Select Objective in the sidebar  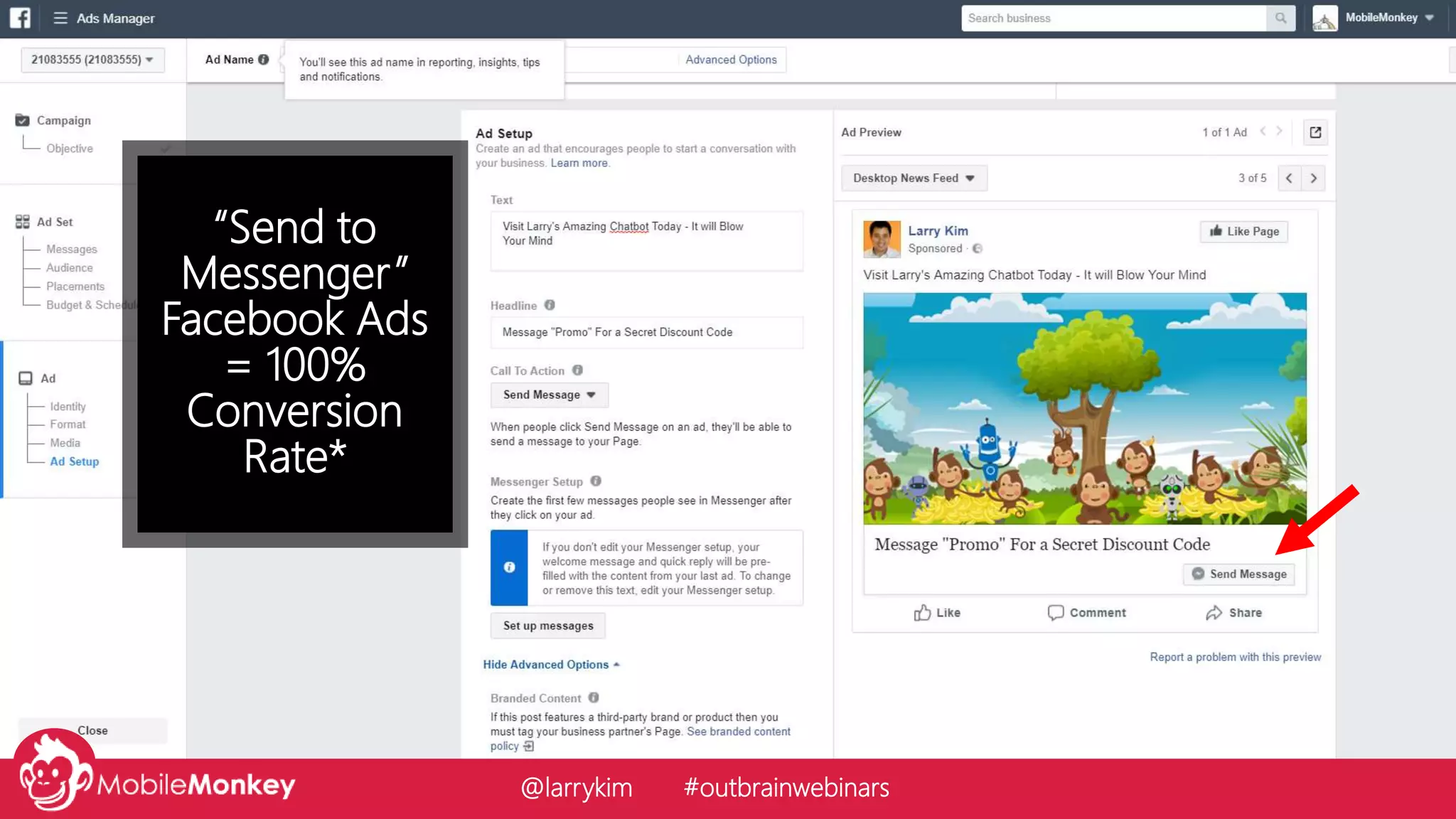70,149
